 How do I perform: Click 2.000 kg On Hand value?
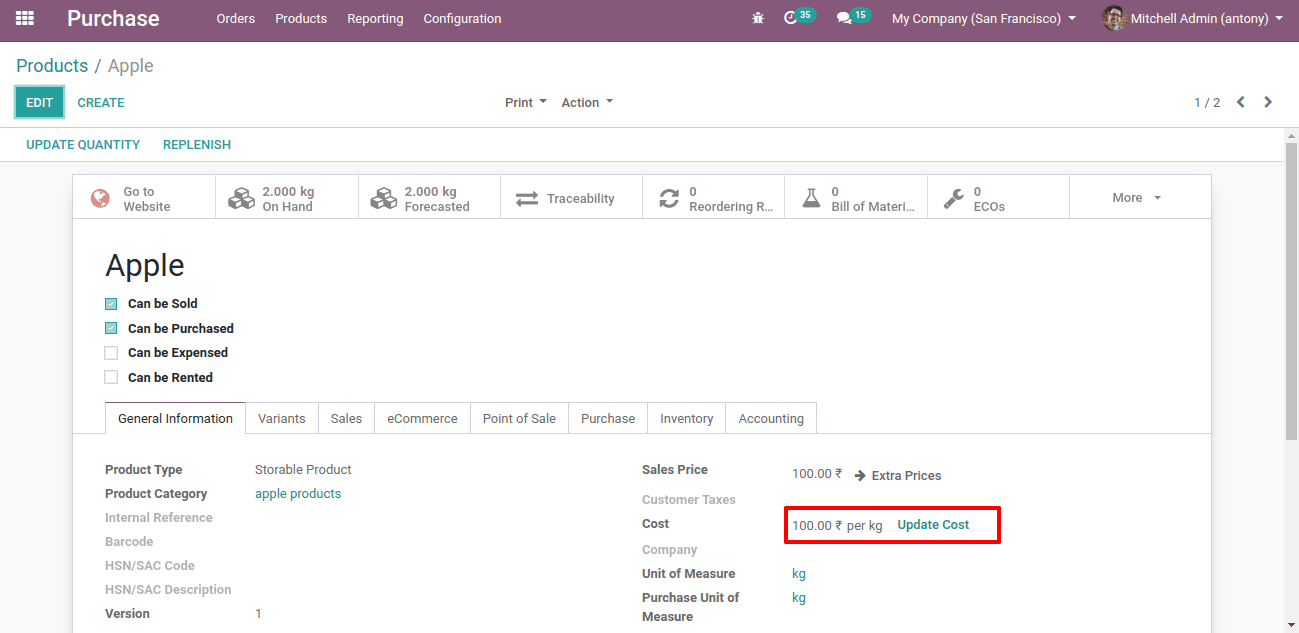click(288, 191)
